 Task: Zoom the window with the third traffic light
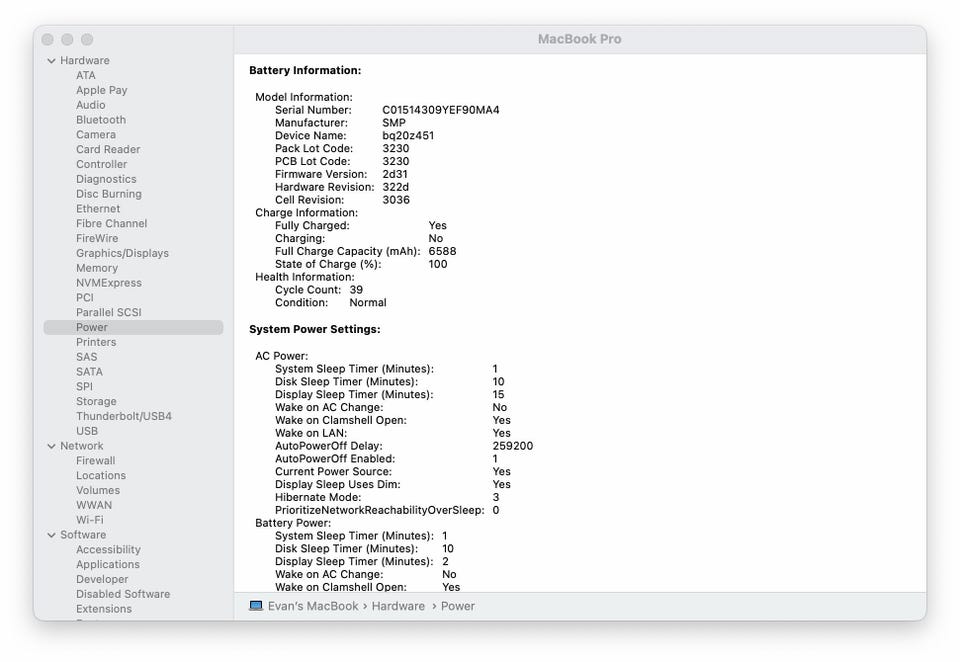click(x=88, y=40)
